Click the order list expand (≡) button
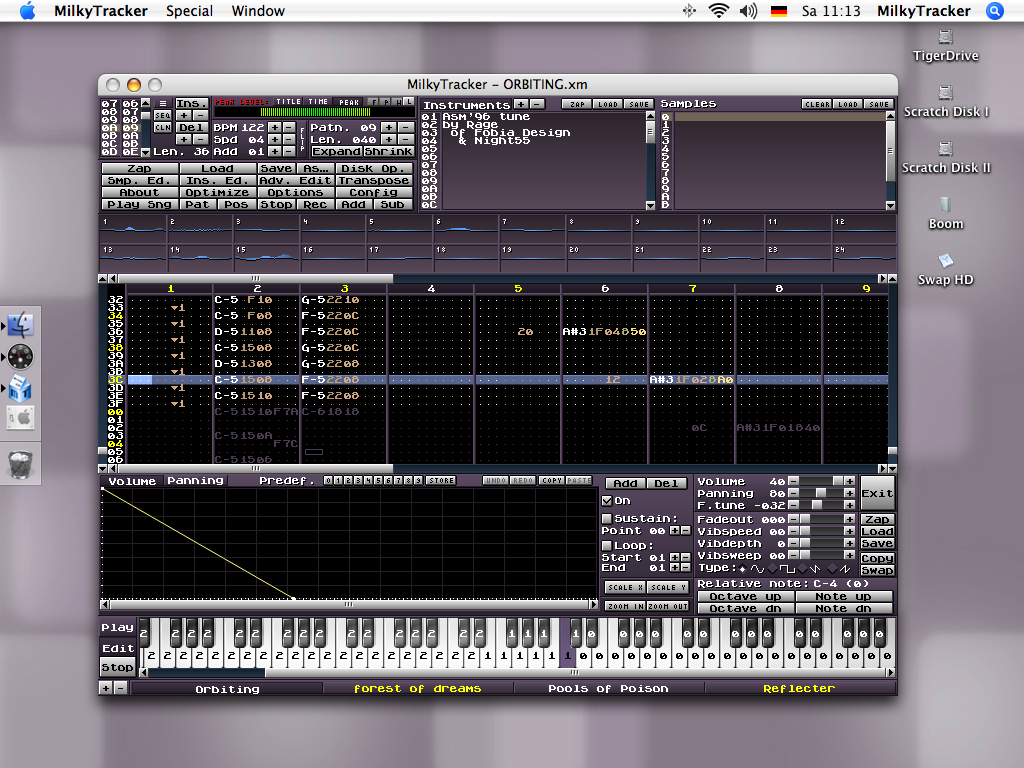The width and height of the screenshot is (1024, 768). pyautogui.click(x=163, y=103)
